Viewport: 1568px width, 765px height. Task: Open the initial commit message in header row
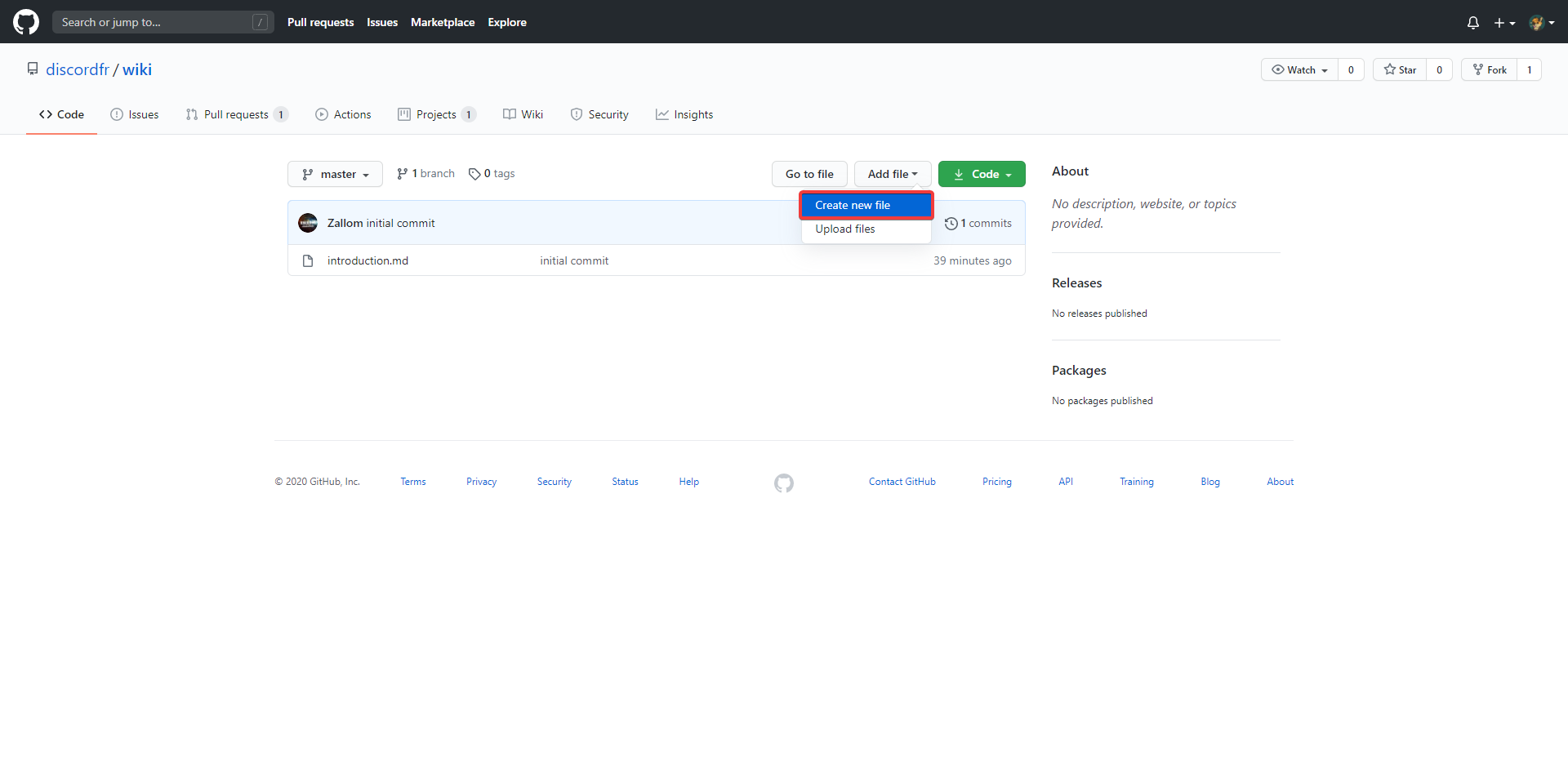tap(401, 223)
